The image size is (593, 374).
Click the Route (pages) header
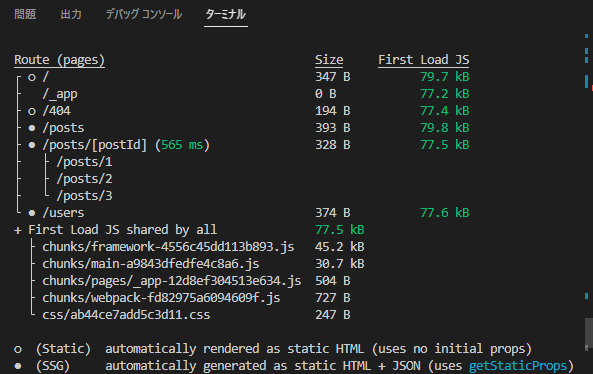[59, 60]
